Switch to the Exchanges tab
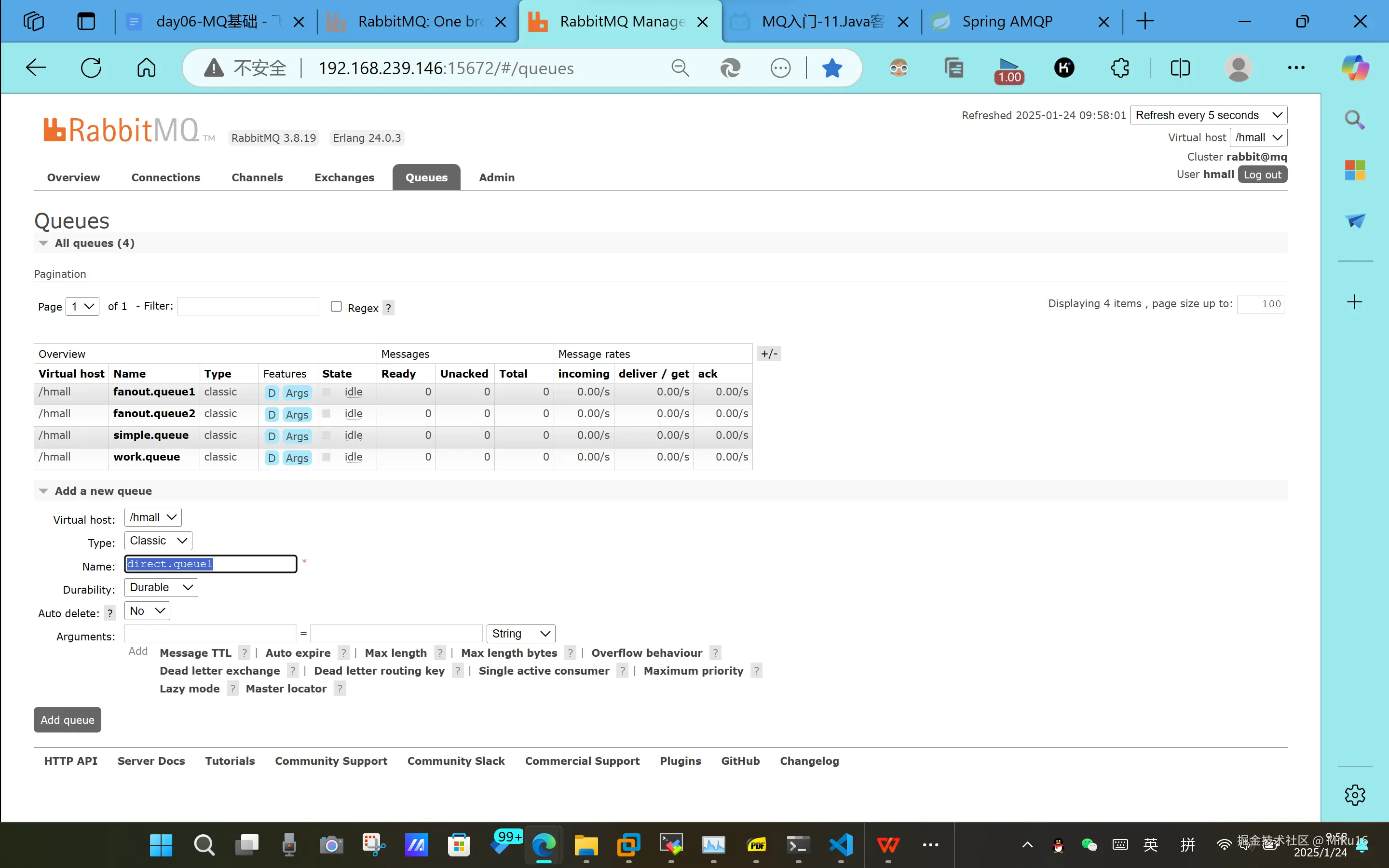 click(x=344, y=177)
